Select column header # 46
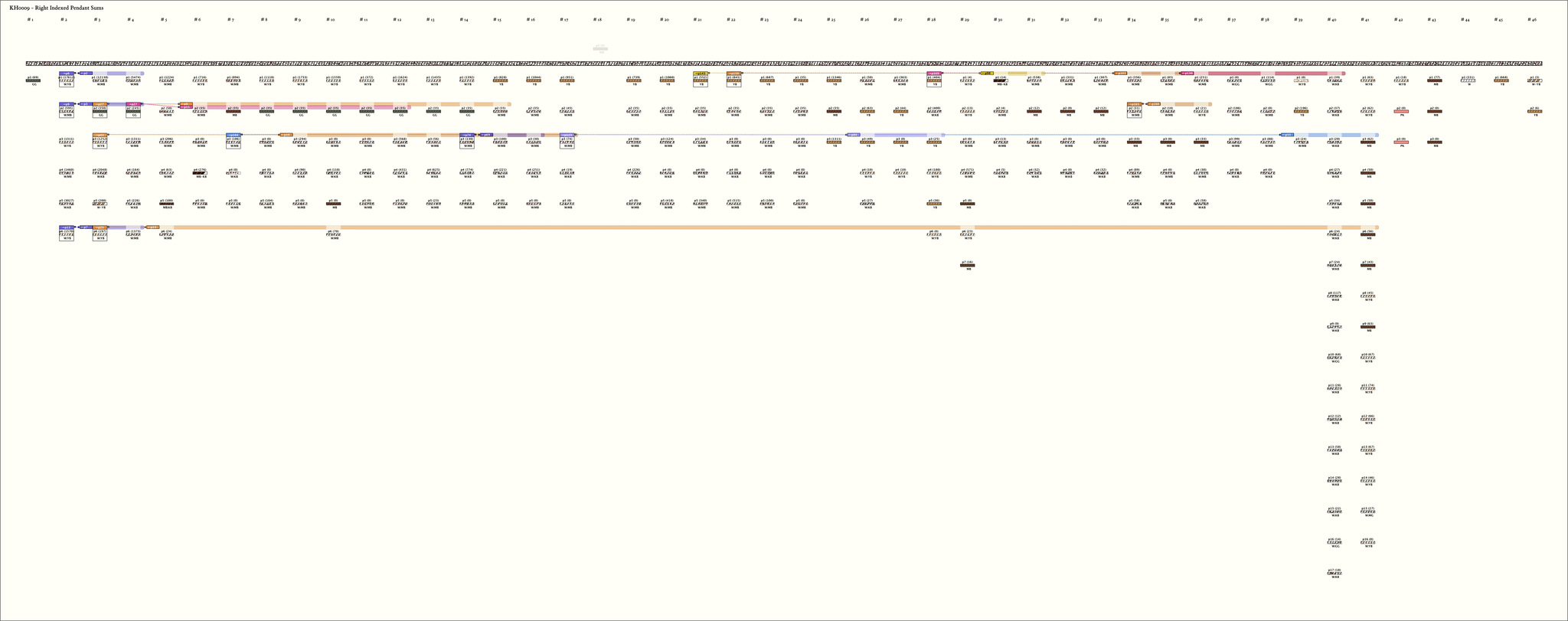The width and height of the screenshot is (1568, 621). 1532,19
